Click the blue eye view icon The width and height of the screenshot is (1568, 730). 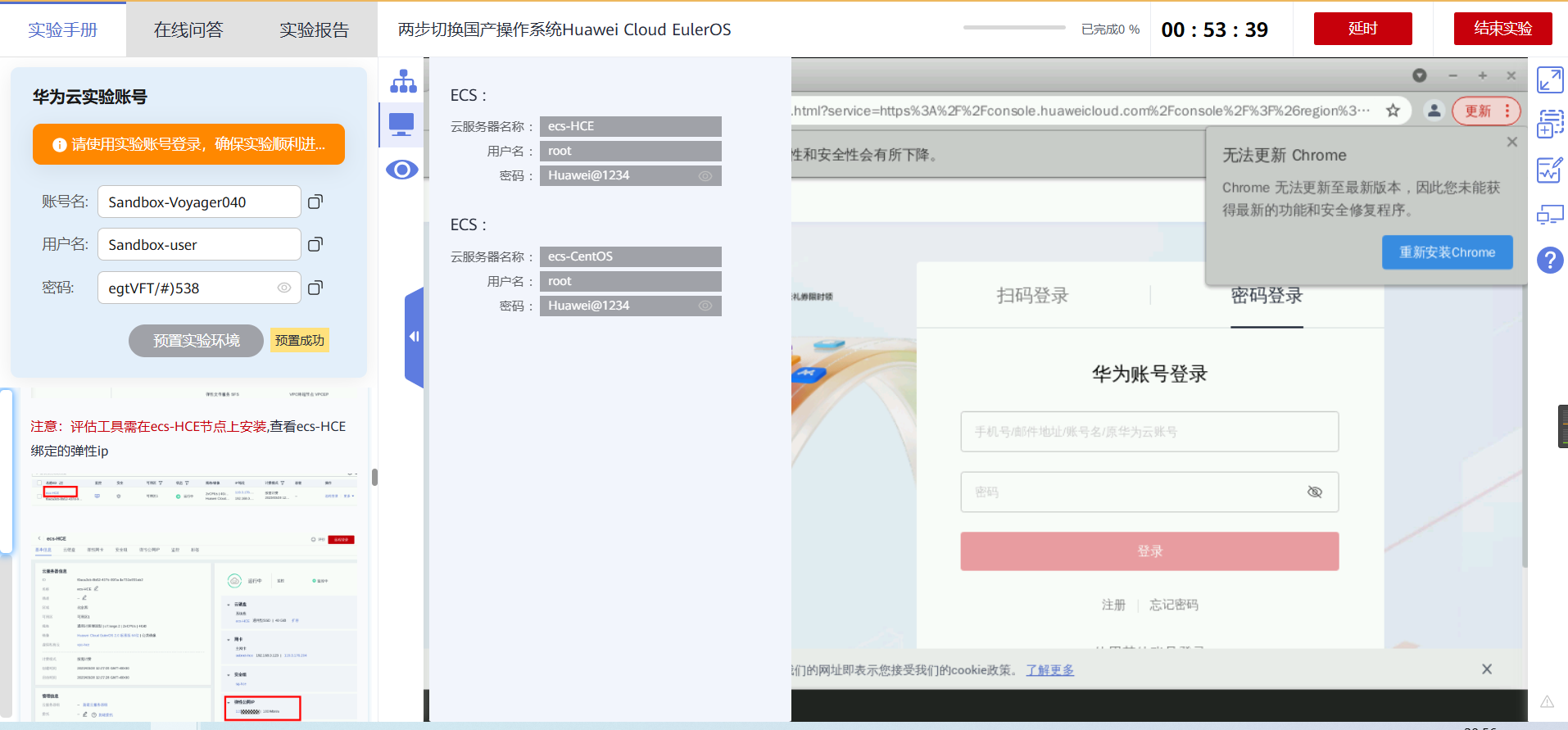click(x=401, y=170)
